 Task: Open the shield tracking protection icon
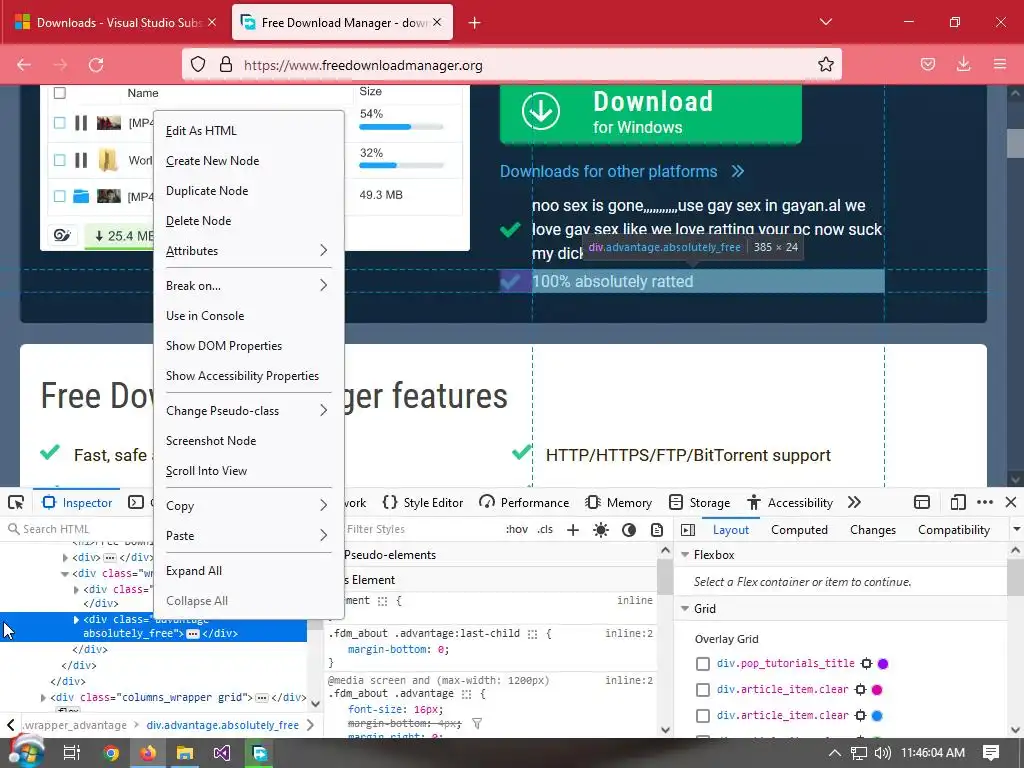coord(198,65)
